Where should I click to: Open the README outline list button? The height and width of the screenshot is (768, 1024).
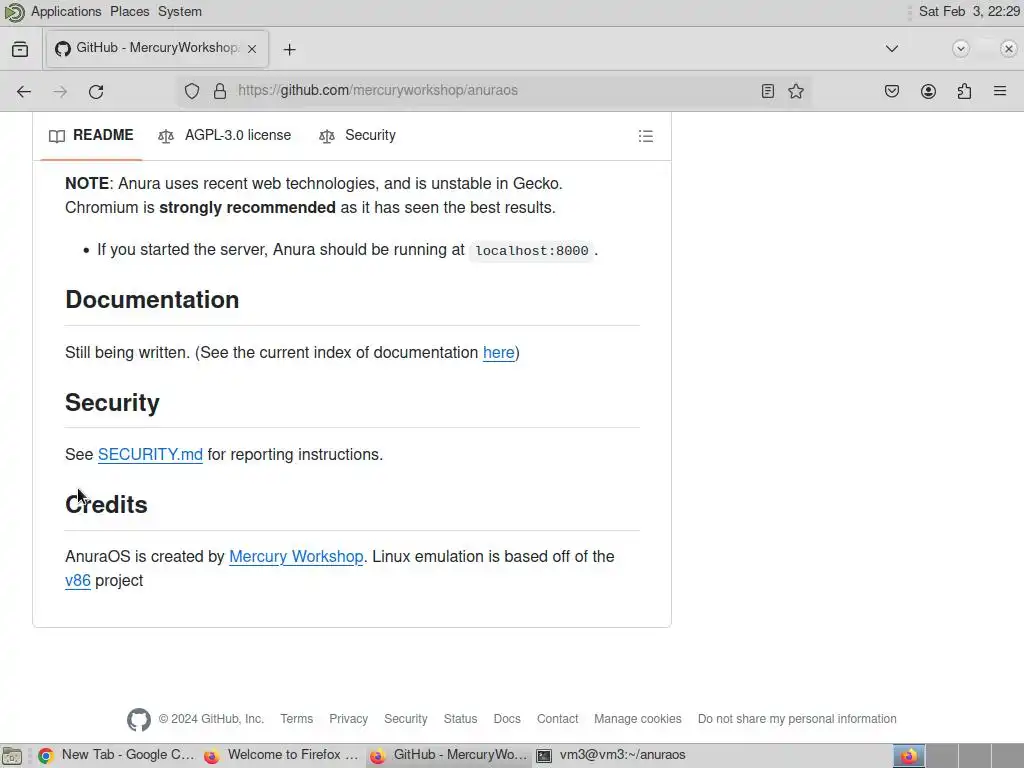[x=645, y=136]
